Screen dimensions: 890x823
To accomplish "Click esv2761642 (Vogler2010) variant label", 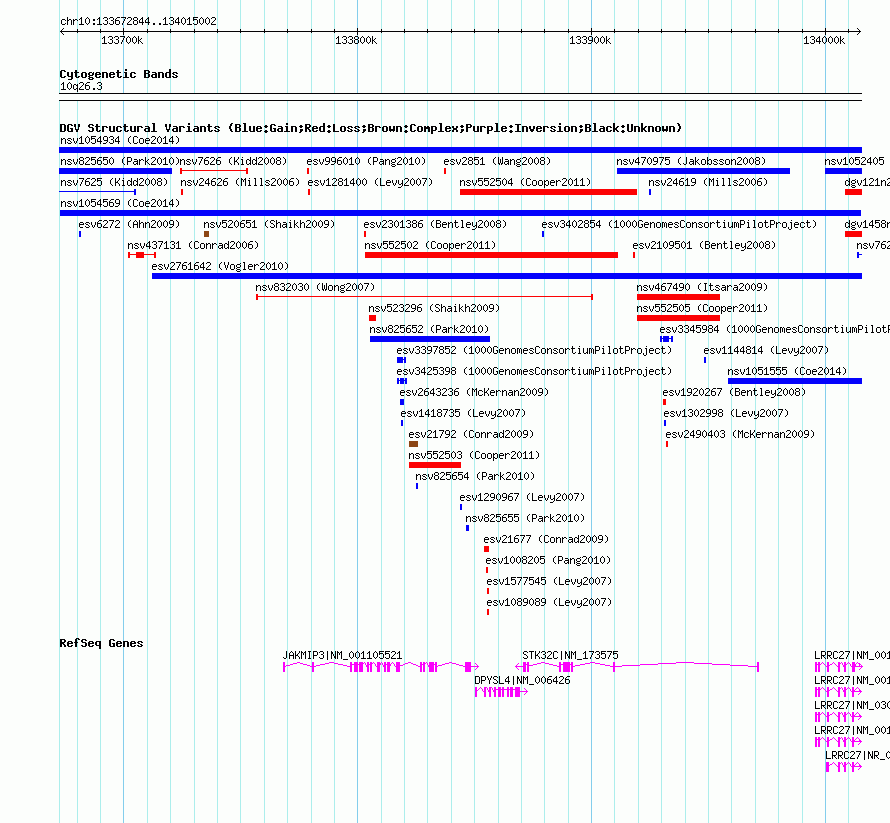I will tap(220, 266).
